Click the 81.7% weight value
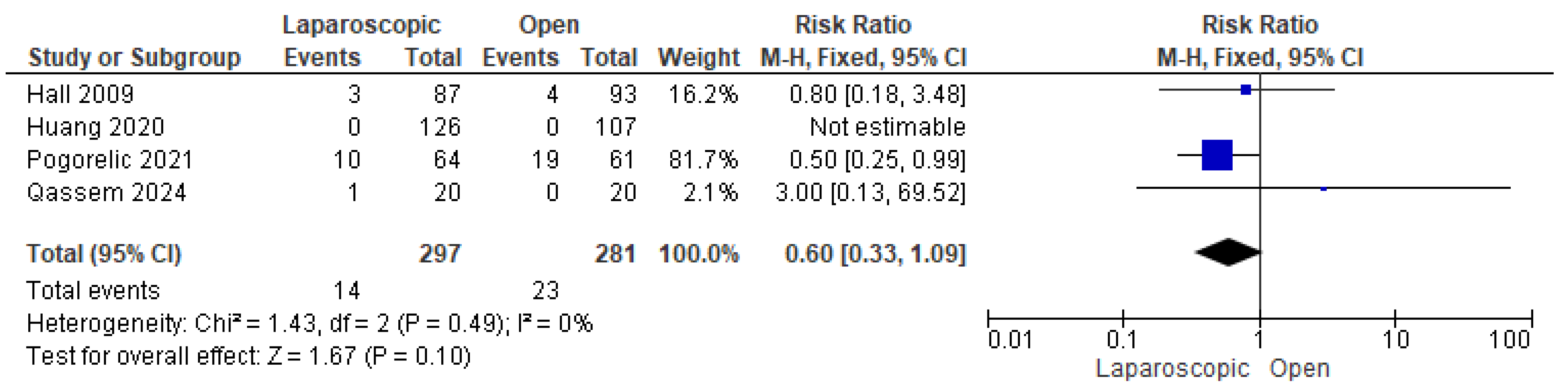The image size is (1568, 391). pyautogui.click(x=703, y=160)
